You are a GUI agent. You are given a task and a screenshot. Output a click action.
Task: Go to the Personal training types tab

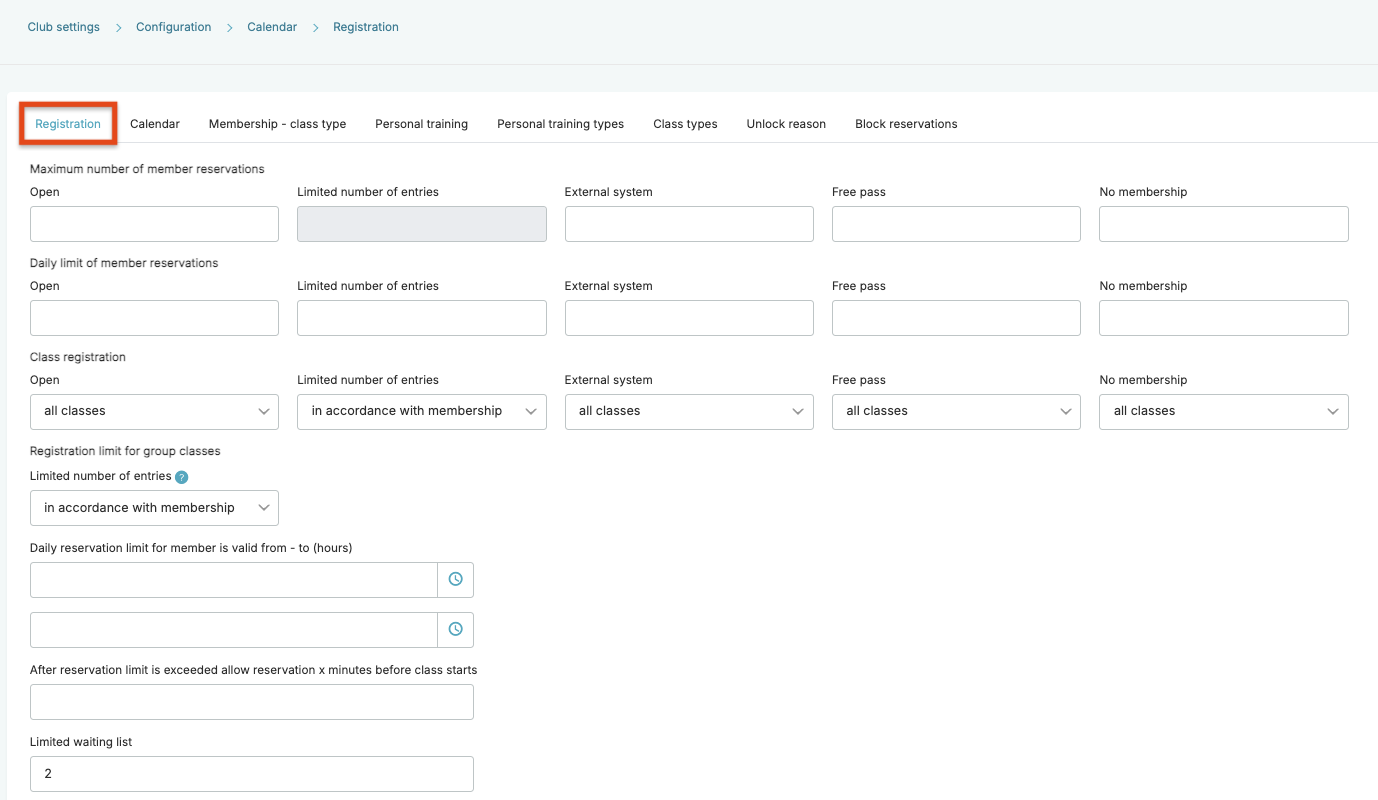click(x=560, y=124)
